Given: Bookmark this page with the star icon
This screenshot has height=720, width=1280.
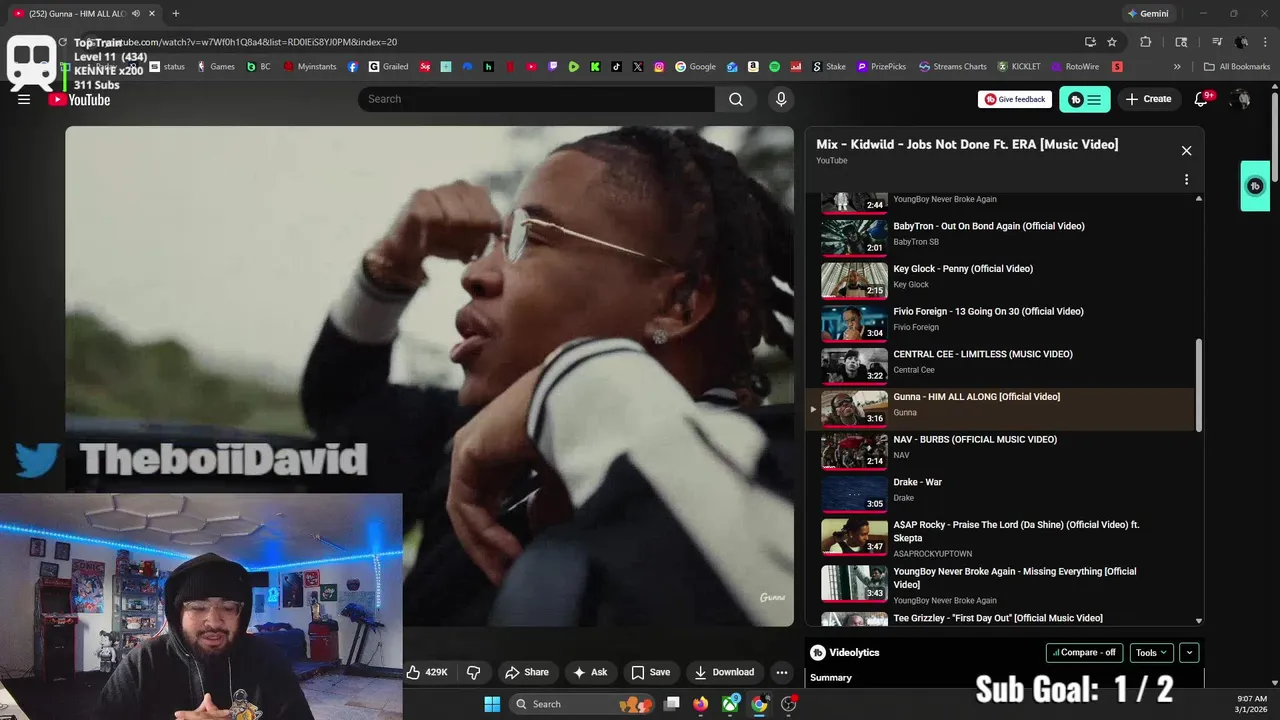Looking at the screenshot, I should (1111, 42).
